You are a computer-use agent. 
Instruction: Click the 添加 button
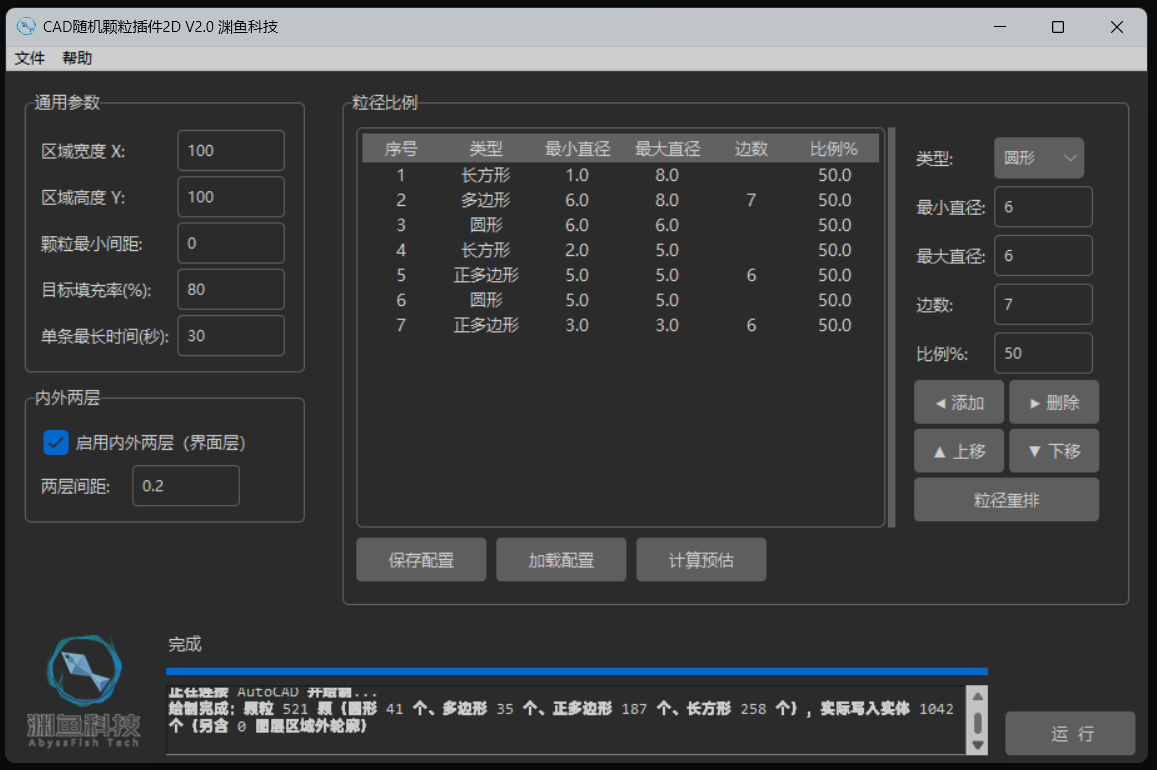click(x=959, y=403)
